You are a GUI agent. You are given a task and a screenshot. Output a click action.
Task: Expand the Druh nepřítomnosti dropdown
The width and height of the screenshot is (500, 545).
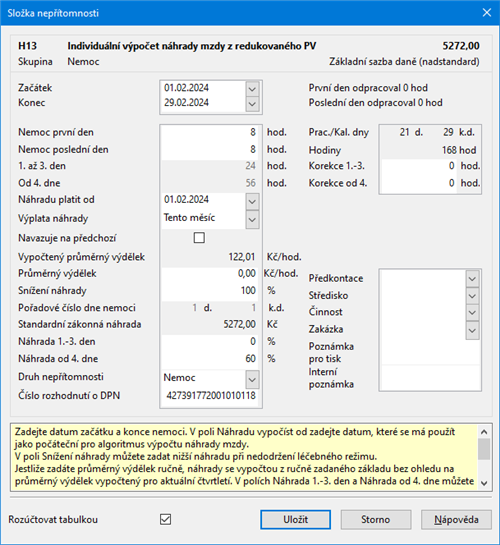(252, 379)
